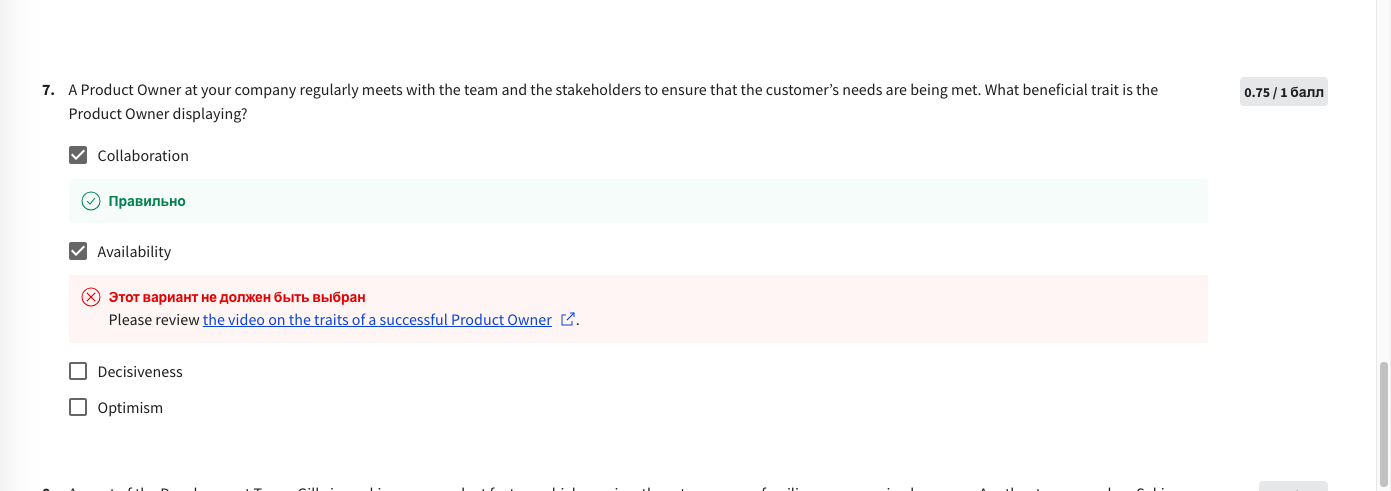Click the external link icon after video link
This screenshot has height=491, width=1391.
(x=568, y=320)
